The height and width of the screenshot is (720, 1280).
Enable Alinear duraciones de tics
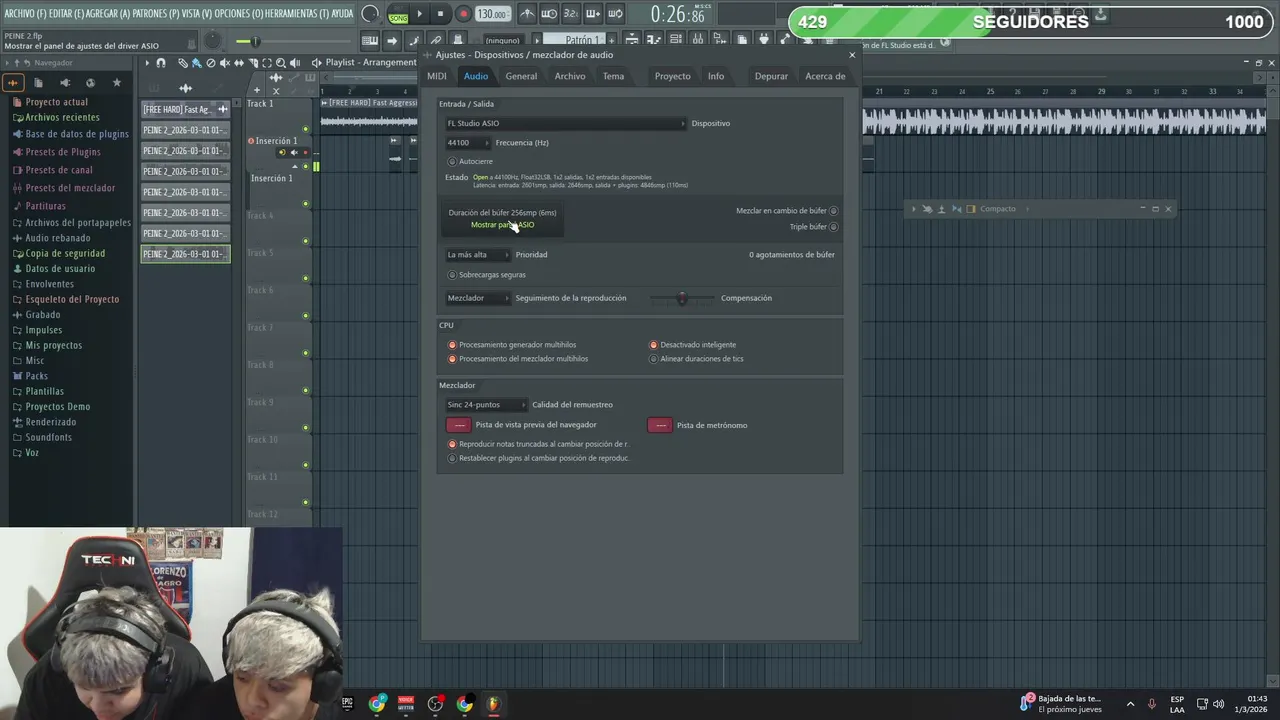[654, 359]
